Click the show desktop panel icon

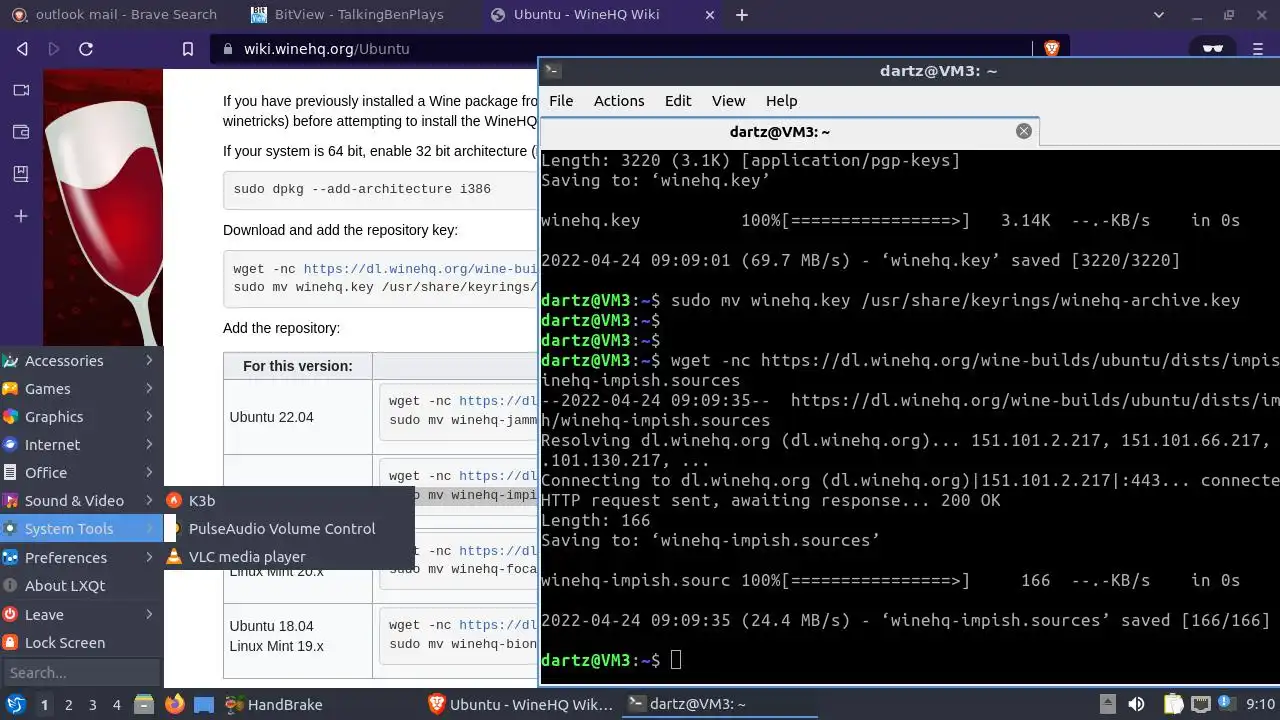tap(204, 705)
